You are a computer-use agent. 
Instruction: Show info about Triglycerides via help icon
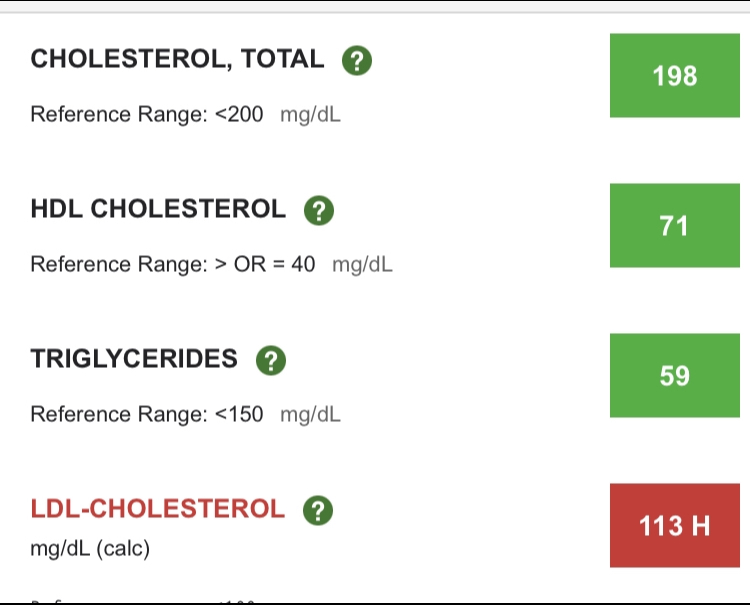pyautogui.click(x=271, y=360)
